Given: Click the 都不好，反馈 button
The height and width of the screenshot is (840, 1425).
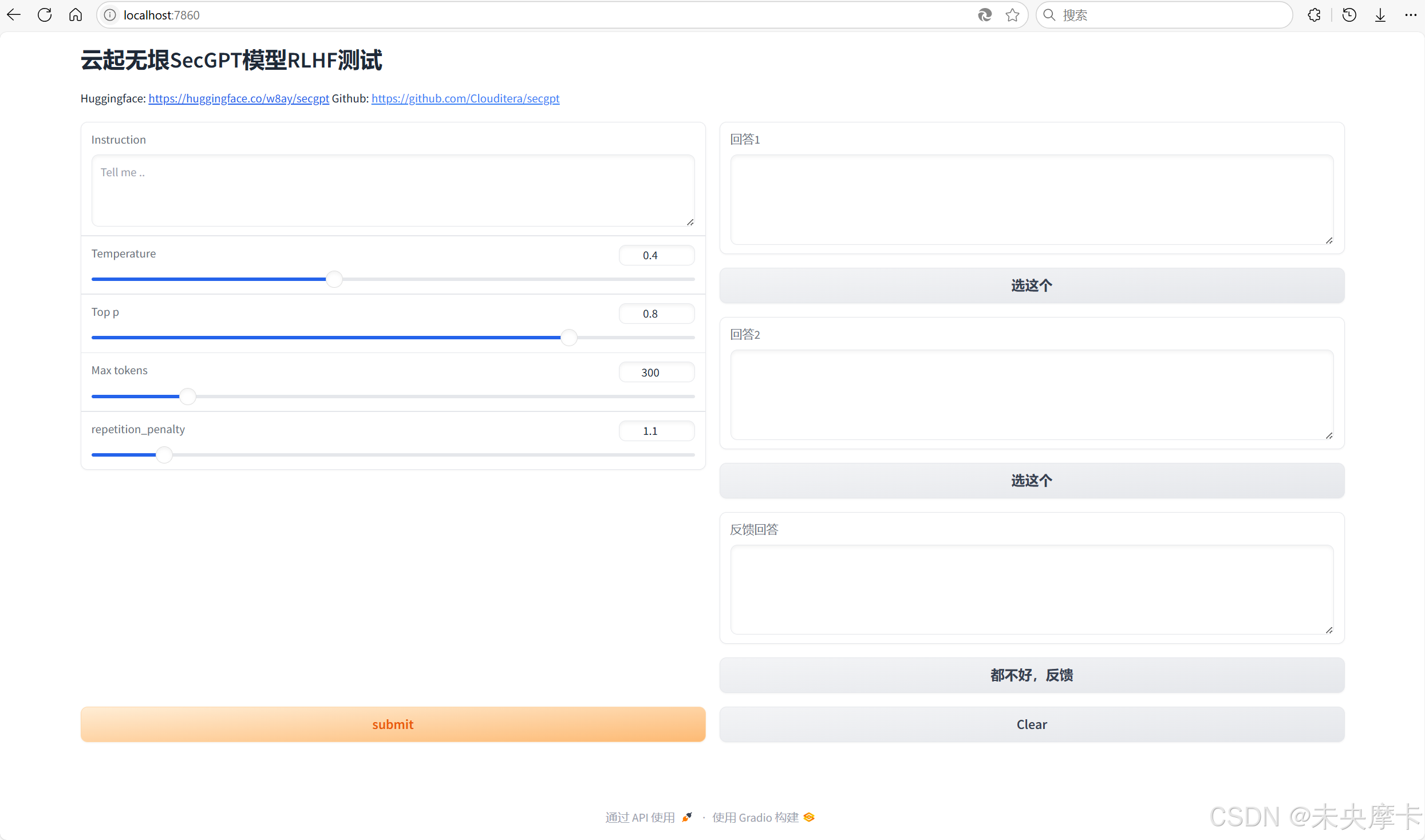Looking at the screenshot, I should coord(1031,675).
